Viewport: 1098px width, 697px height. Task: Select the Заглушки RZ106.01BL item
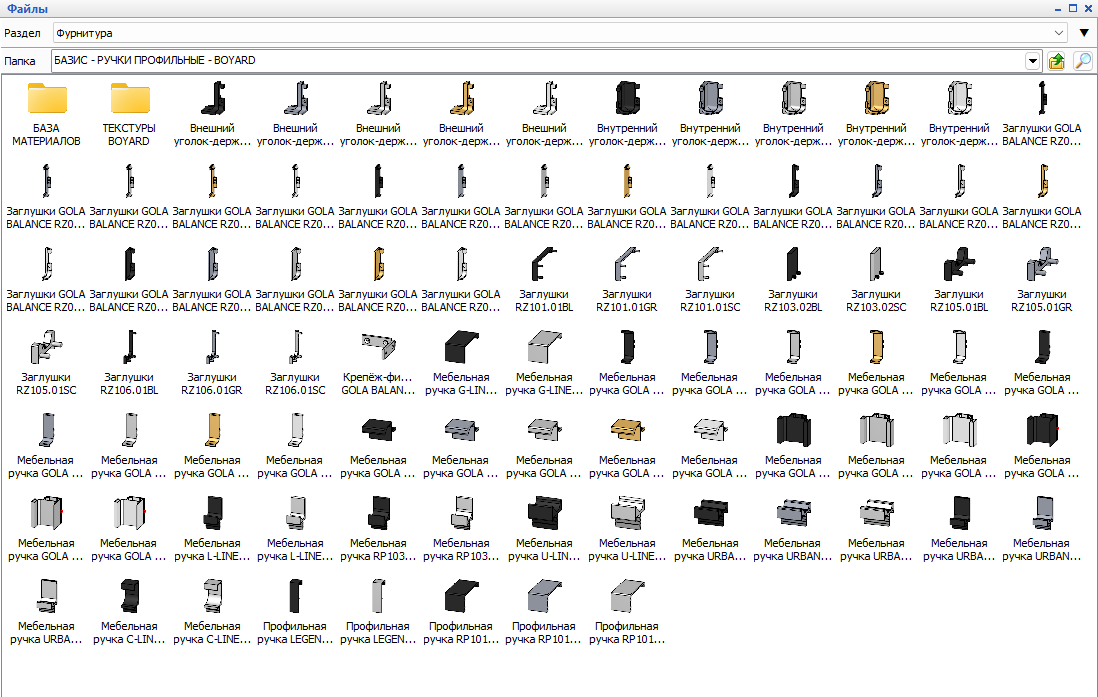coord(129,363)
